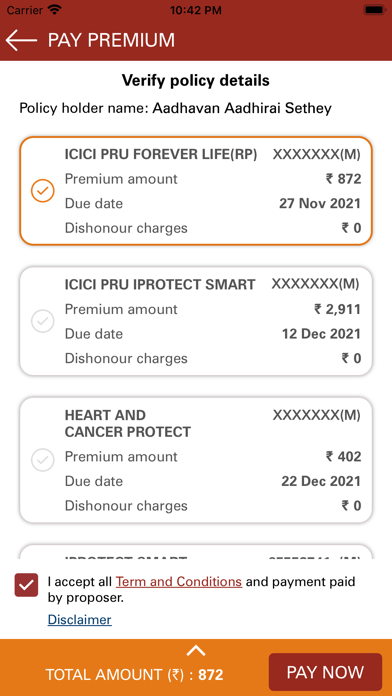Open the Disclaimer link
The image size is (392, 696).
(x=79, y=620)
